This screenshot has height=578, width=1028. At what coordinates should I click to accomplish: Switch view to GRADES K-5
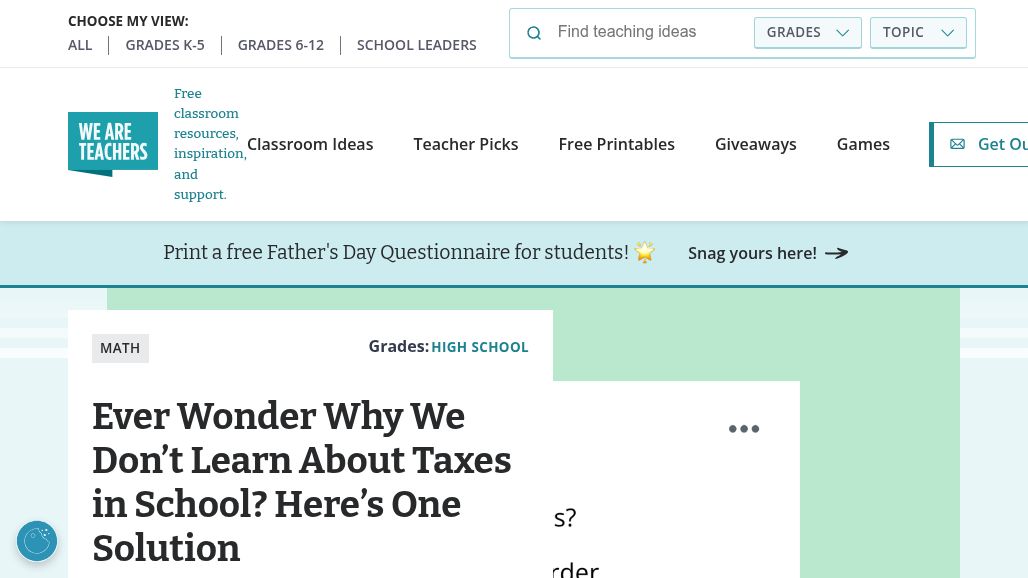coord(165,45)
